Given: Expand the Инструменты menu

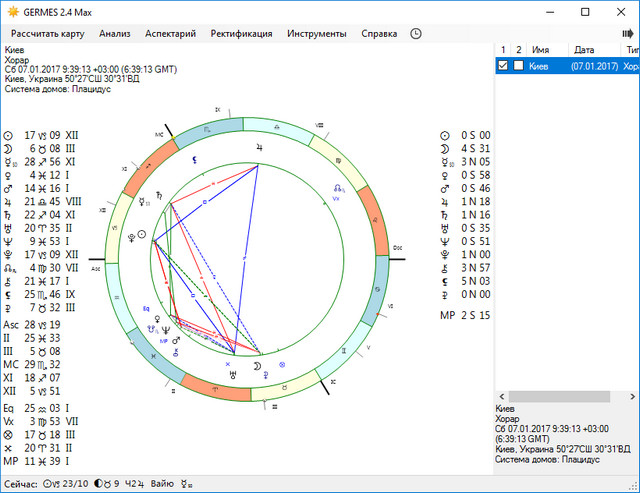Looking at the screenshot, I should (x=317, y=33).
